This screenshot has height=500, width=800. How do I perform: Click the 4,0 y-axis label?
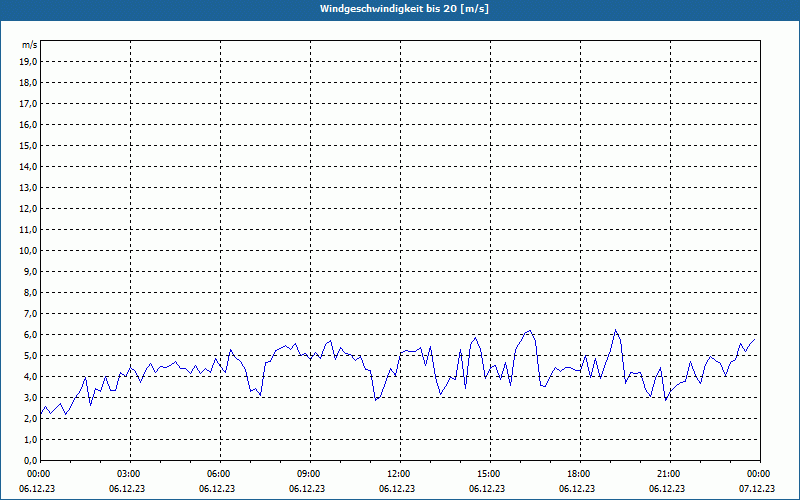tap(30, 377)
